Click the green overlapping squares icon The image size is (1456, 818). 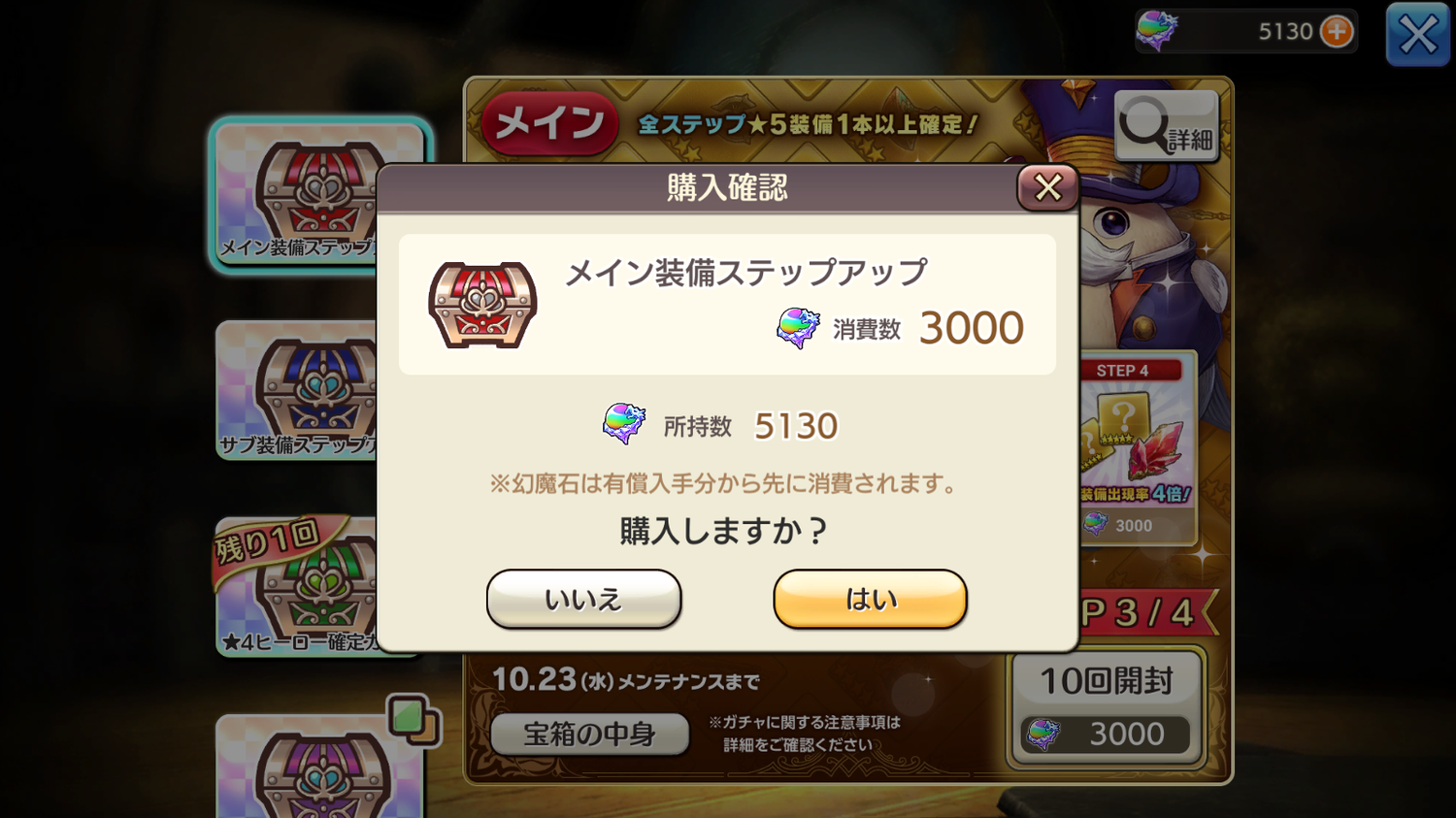[x=414, y=720]
